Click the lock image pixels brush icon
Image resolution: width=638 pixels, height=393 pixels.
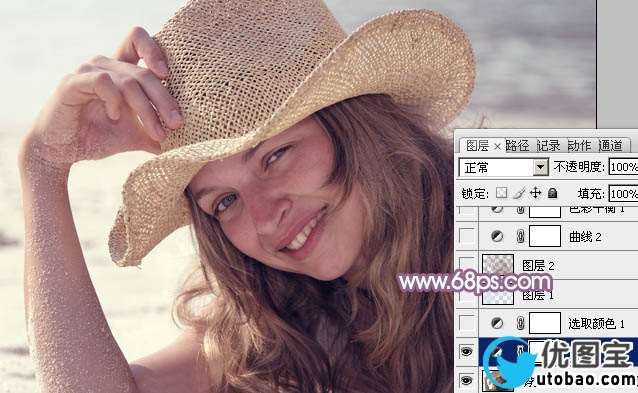(519, 193)
